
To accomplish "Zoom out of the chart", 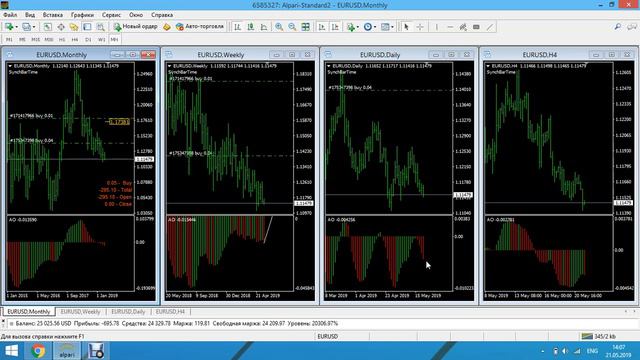I will (292, 27).
